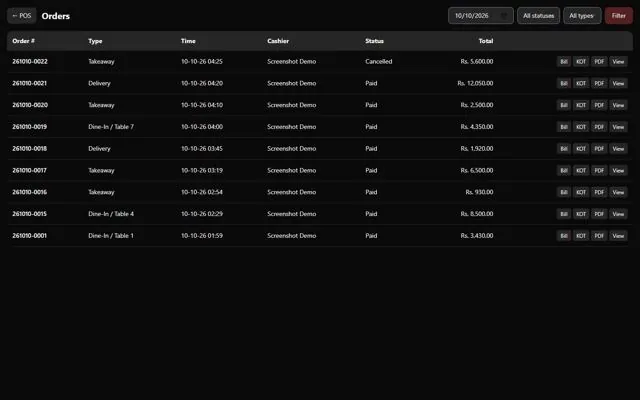Print KOT for order 261010-0016
The image size is (640, 400).
pyautogui.click(x=581, y=192)
